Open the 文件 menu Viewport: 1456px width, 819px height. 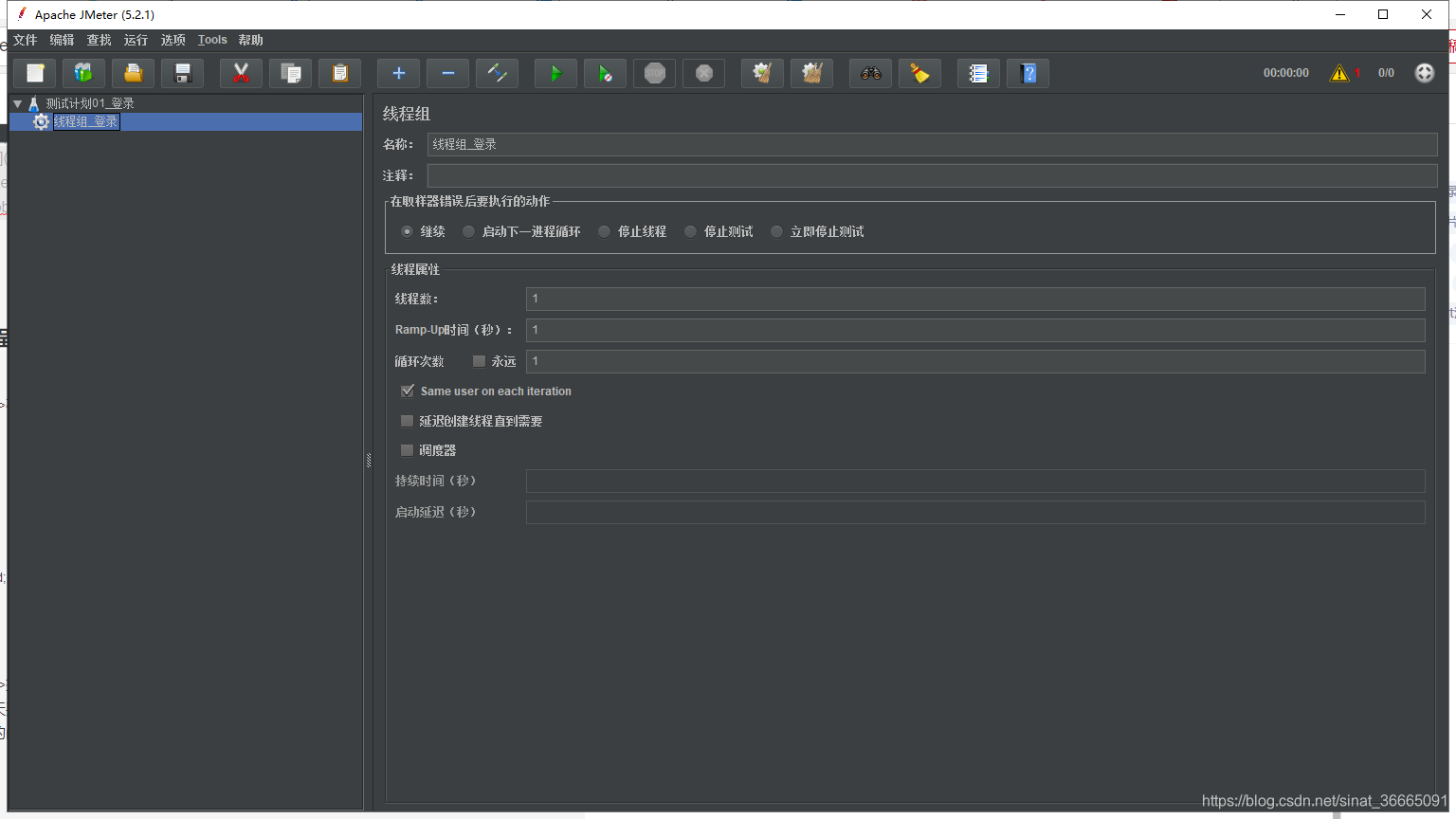[25, 40]
